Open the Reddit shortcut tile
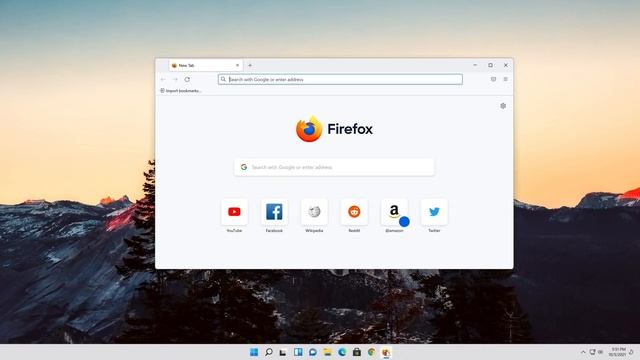The width and height of the screenshot is (640, 360). click(x=354, y=212)
